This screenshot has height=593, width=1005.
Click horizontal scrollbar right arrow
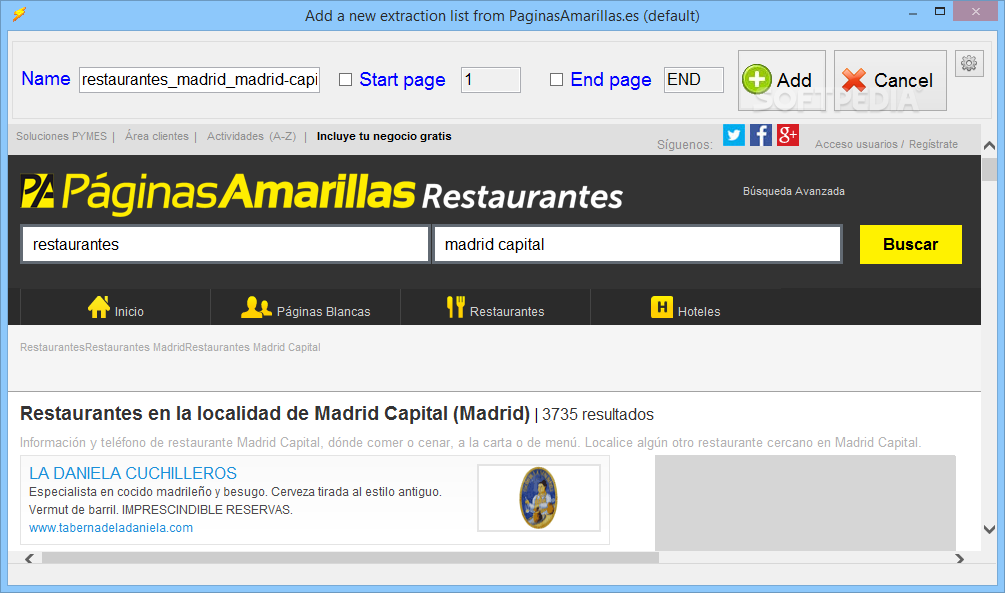coord(959,558)
